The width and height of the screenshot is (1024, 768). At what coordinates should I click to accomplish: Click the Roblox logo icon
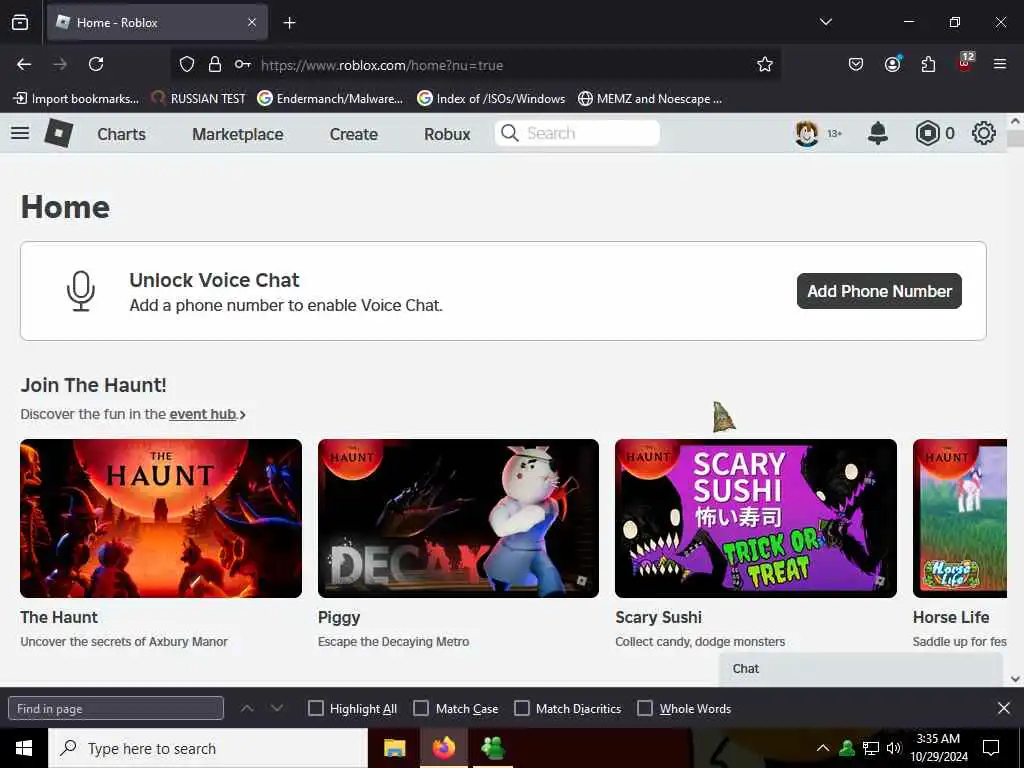(59, 133)
